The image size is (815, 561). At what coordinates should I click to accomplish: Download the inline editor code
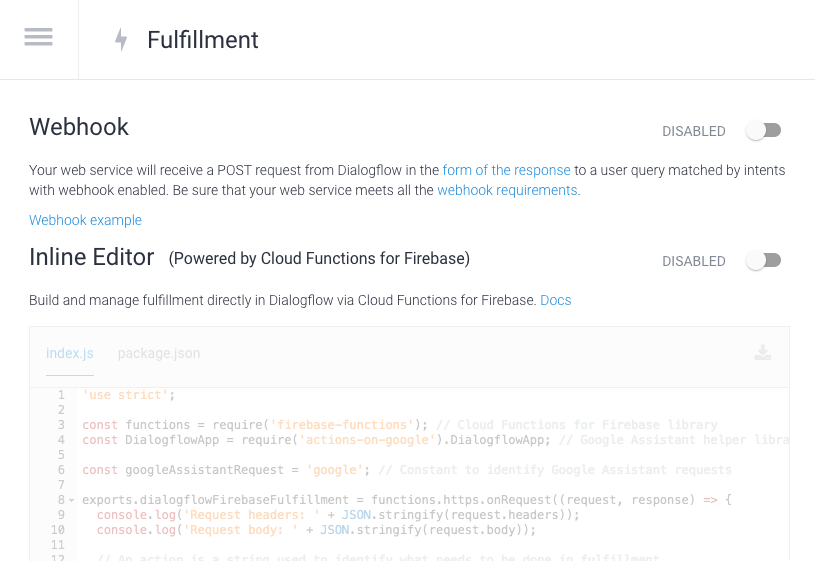click(x=763, y=353)
